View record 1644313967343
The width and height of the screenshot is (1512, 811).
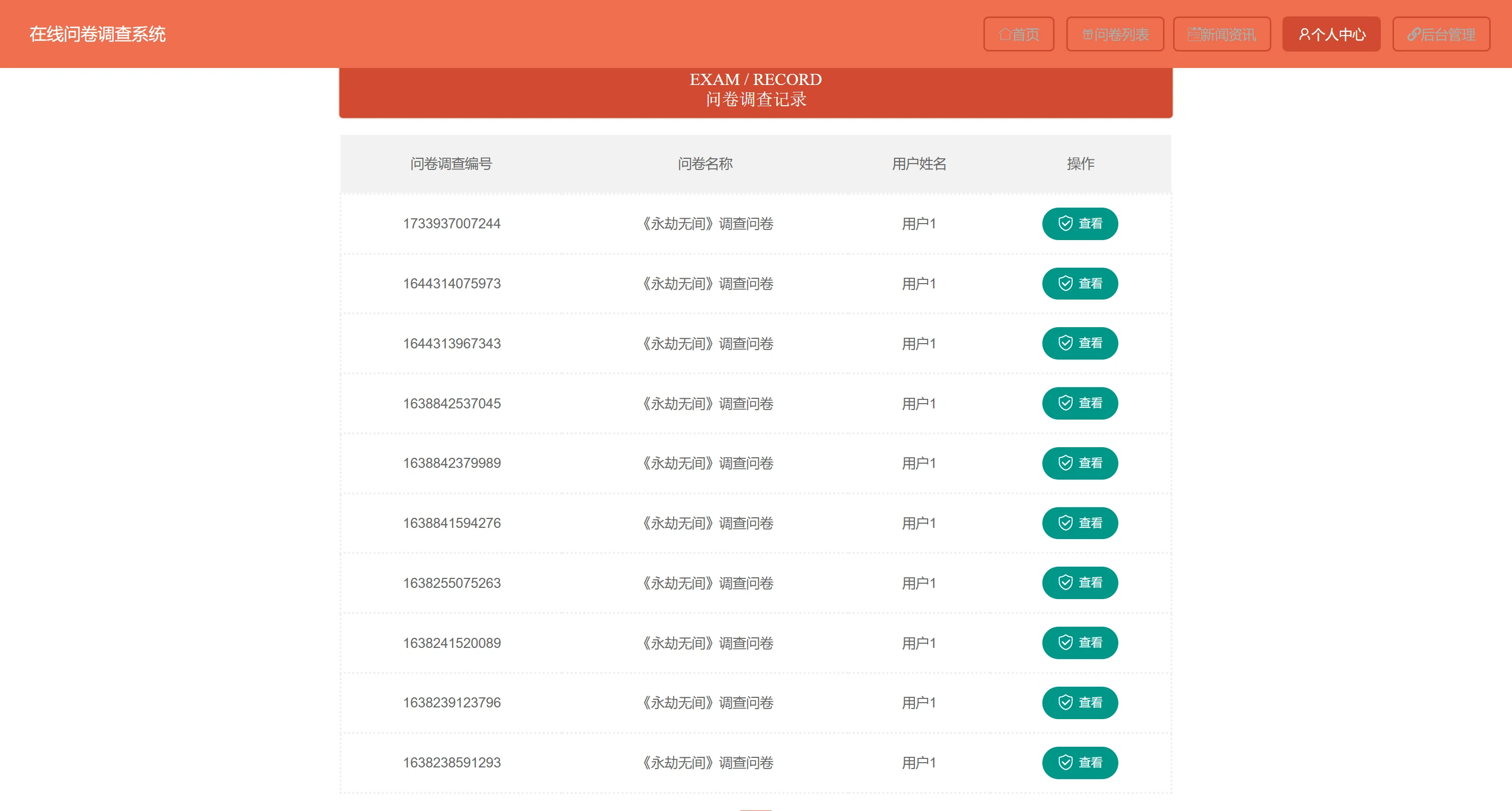(x=1080, y=343)
